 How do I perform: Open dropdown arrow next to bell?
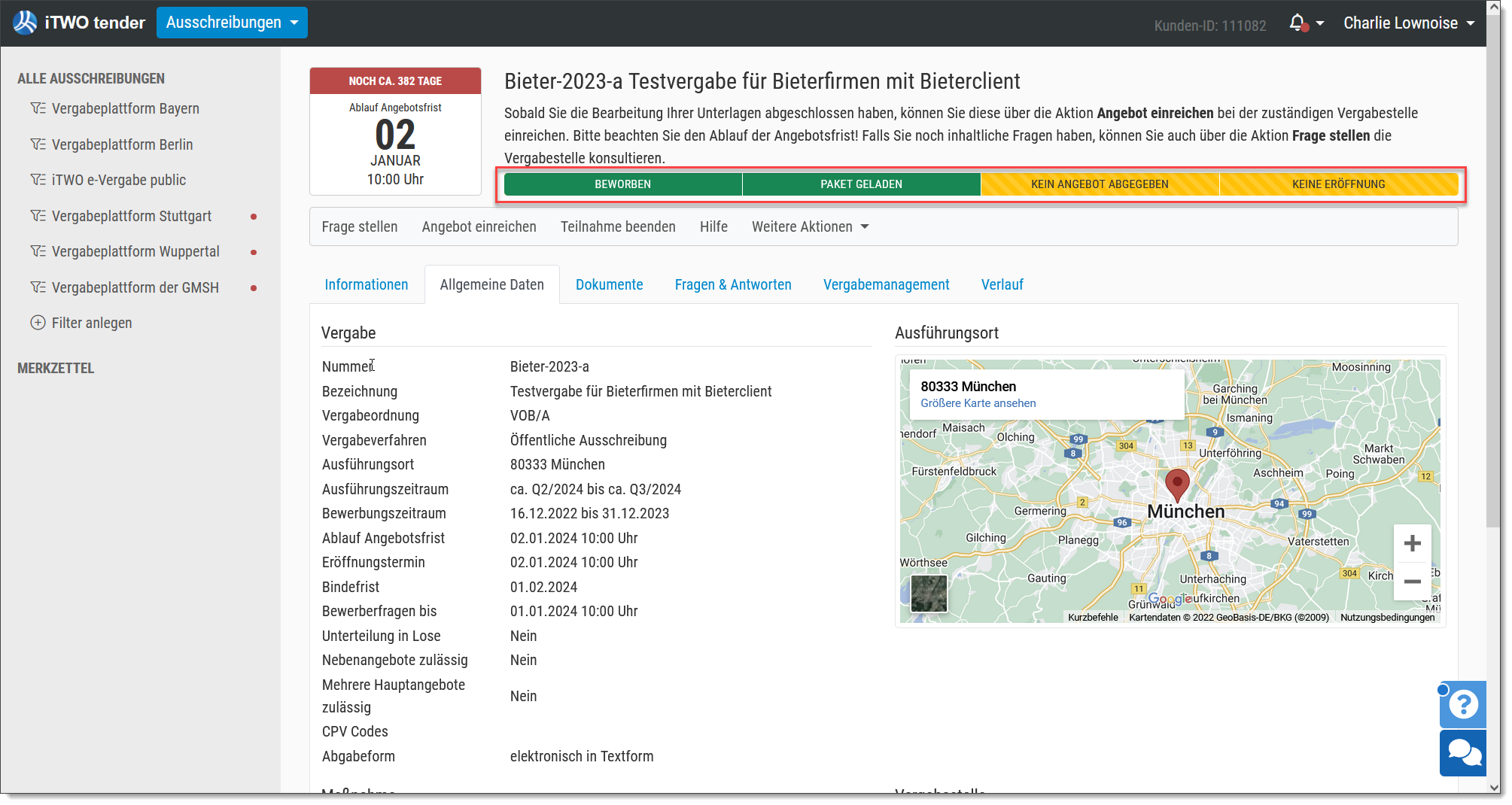tap(1320, 23)
